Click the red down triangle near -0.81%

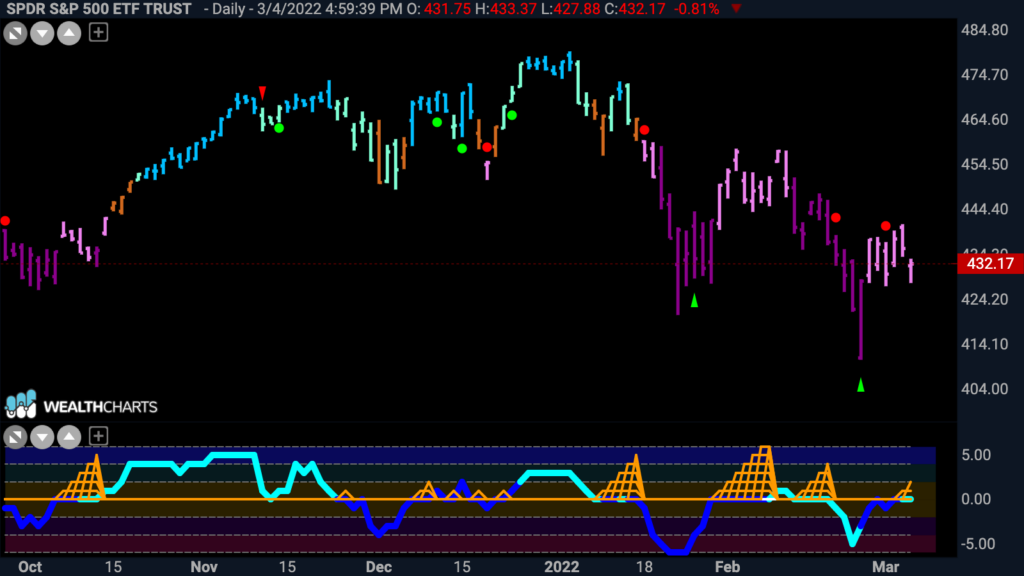click(x=737, y=9)
